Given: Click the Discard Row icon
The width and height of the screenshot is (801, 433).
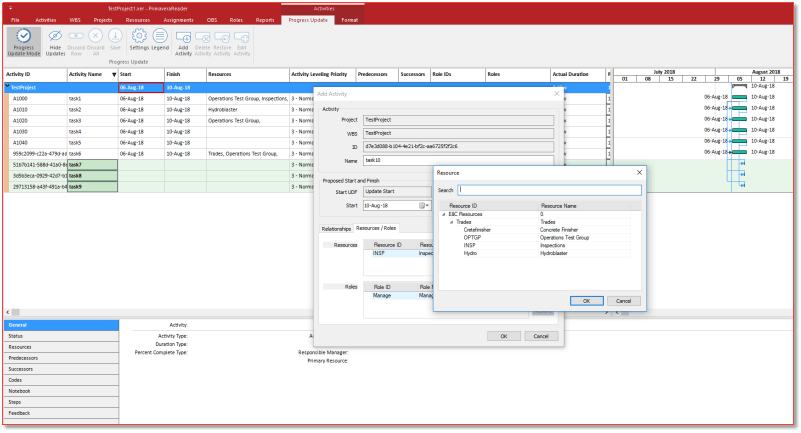Looking at the screenshot, I should click(x=76, y=36).
